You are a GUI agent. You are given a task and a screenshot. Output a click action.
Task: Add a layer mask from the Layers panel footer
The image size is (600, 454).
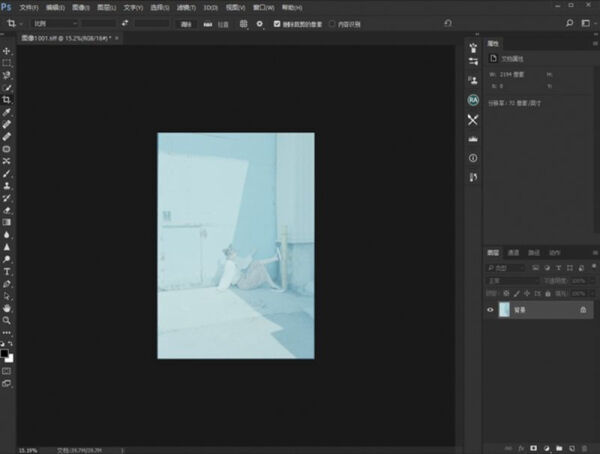(533, 447)
